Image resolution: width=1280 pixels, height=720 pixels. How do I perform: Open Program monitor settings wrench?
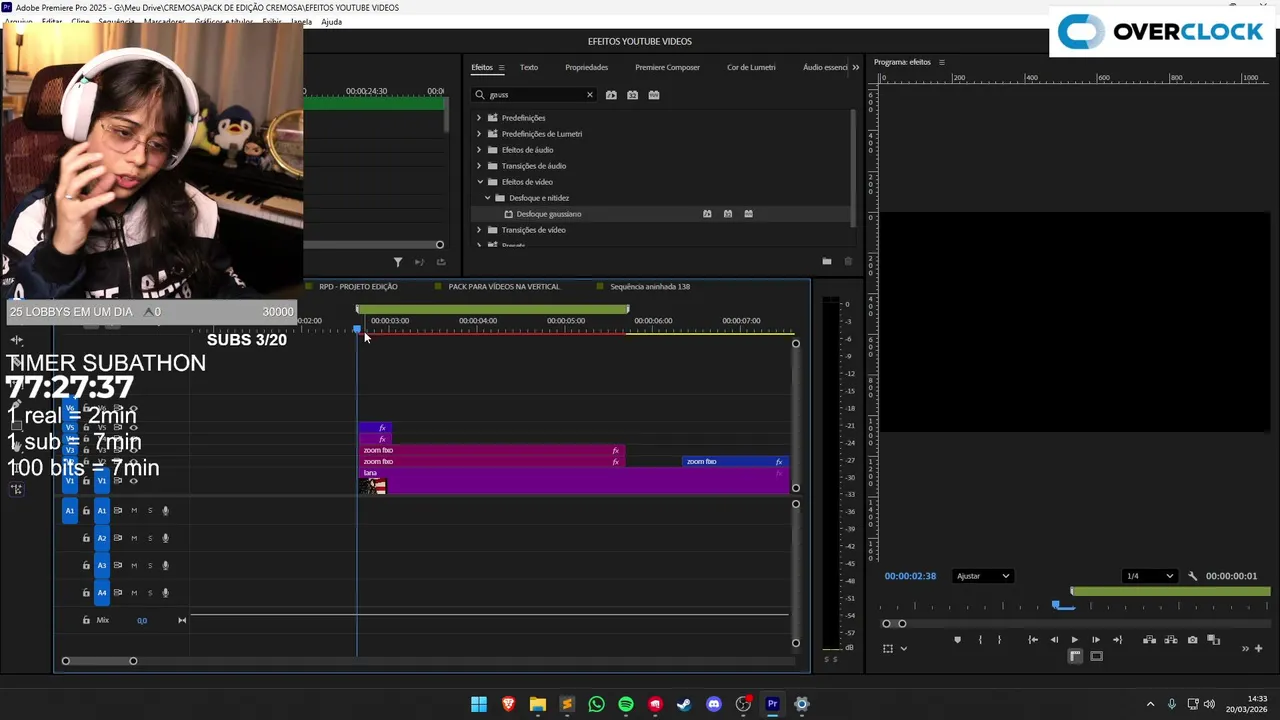[1192, 576]
